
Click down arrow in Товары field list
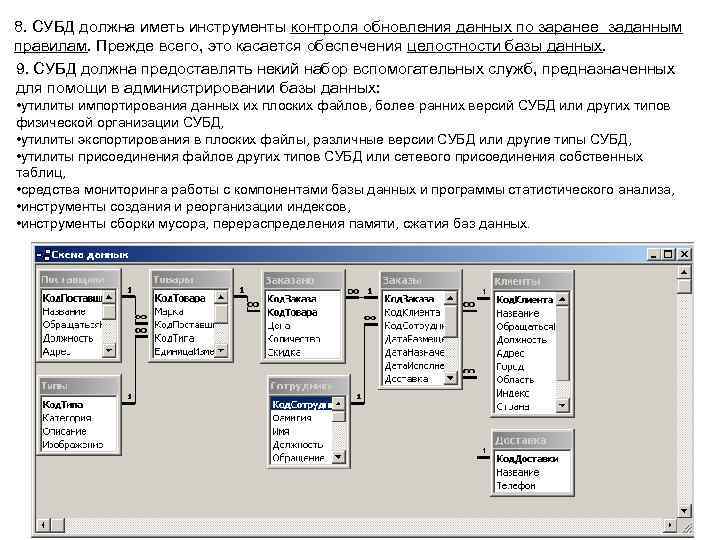pyautogui.click(x=221, y=351)
